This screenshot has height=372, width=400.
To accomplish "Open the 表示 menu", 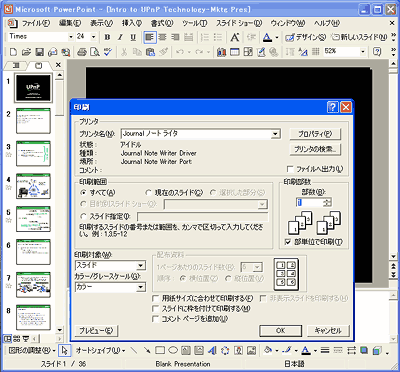I will [102, 23].
